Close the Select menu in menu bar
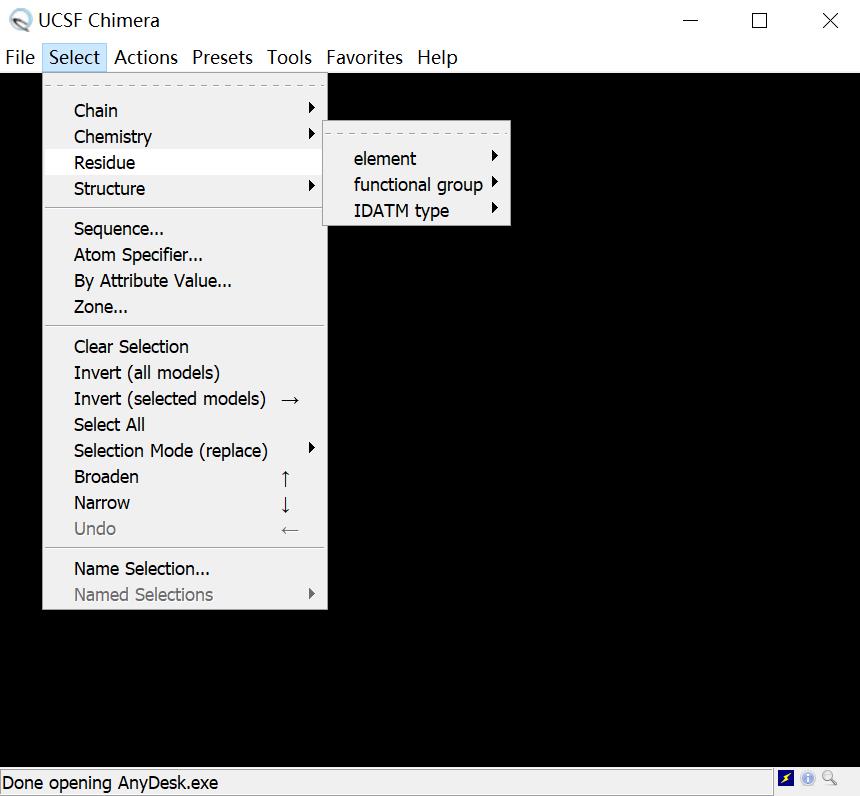This screenshot has width=860, height=796. 75,58
